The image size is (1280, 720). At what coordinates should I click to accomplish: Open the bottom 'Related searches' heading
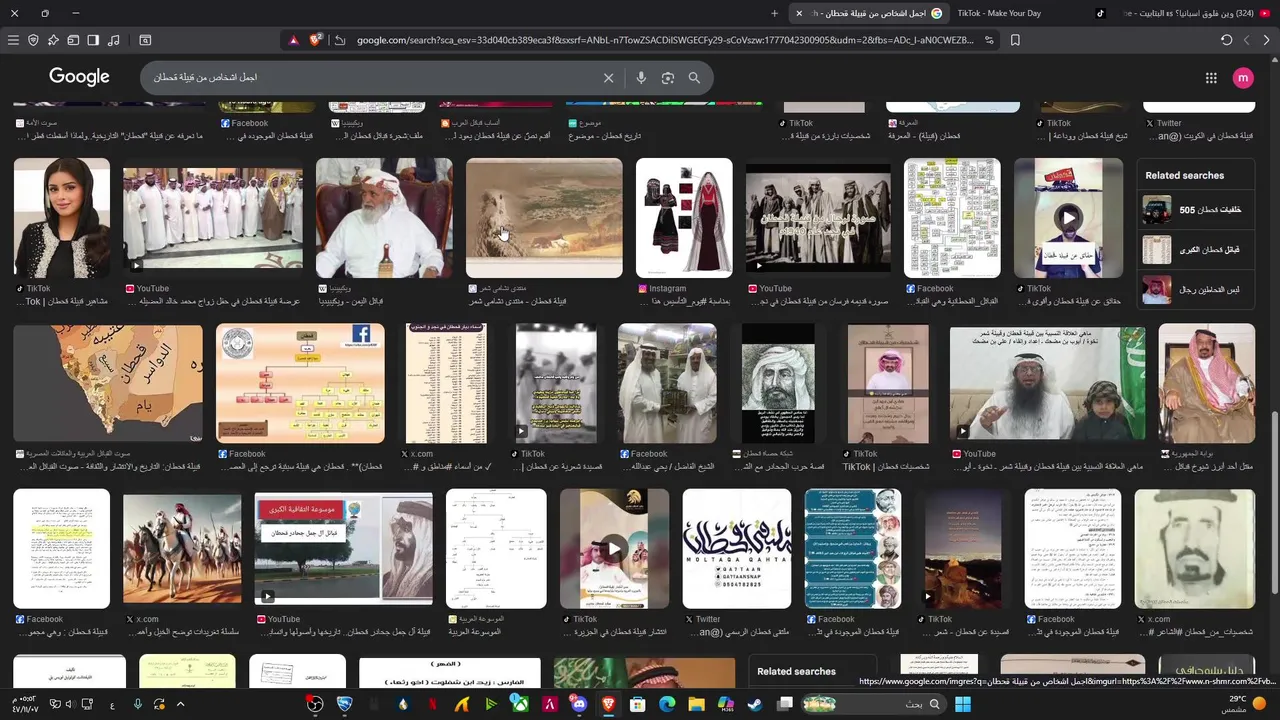[x=796, y=671]
